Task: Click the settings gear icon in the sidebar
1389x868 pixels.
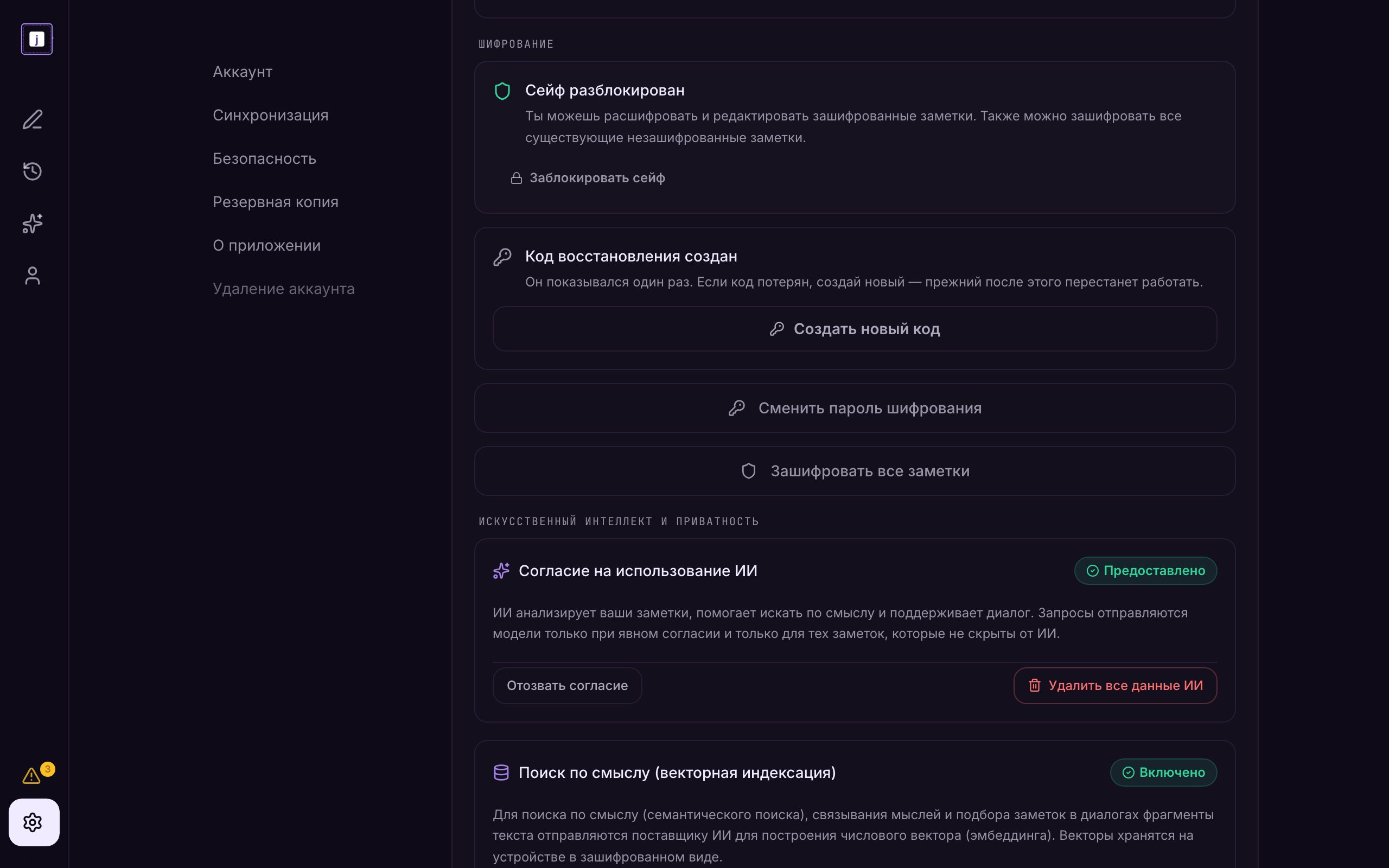Action: coord(34,822)
